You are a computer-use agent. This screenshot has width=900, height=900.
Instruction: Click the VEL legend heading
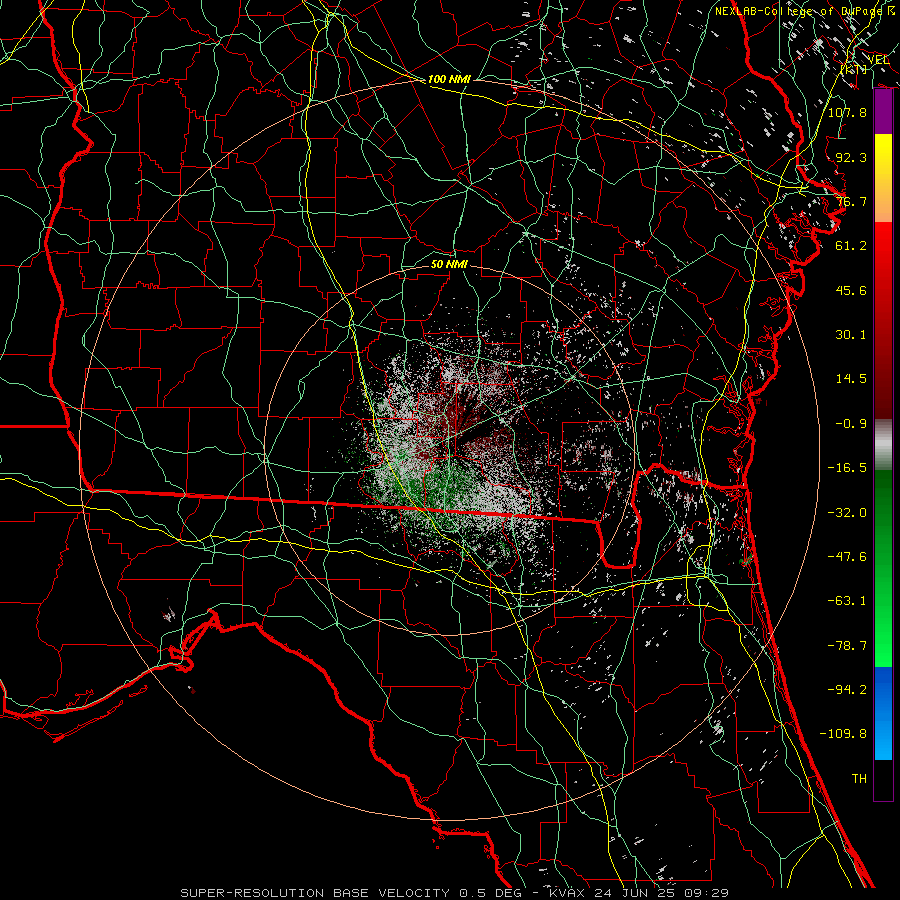point(878,60)
